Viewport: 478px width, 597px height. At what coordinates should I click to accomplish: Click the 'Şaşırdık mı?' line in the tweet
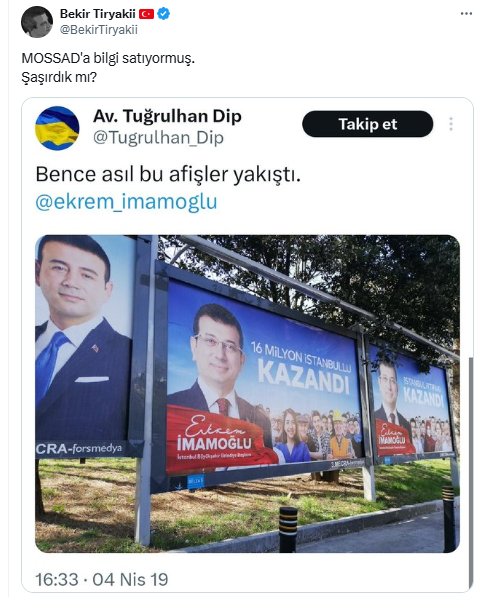tap(59, 77)
